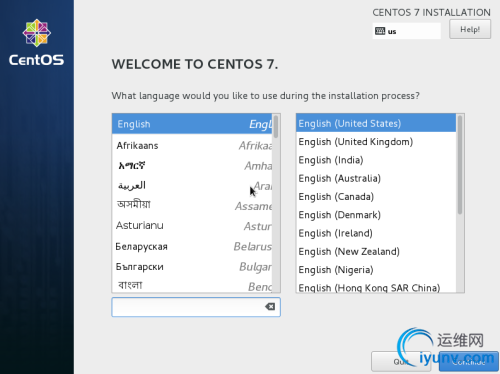Click the language search input field

[x=196, y=307]
